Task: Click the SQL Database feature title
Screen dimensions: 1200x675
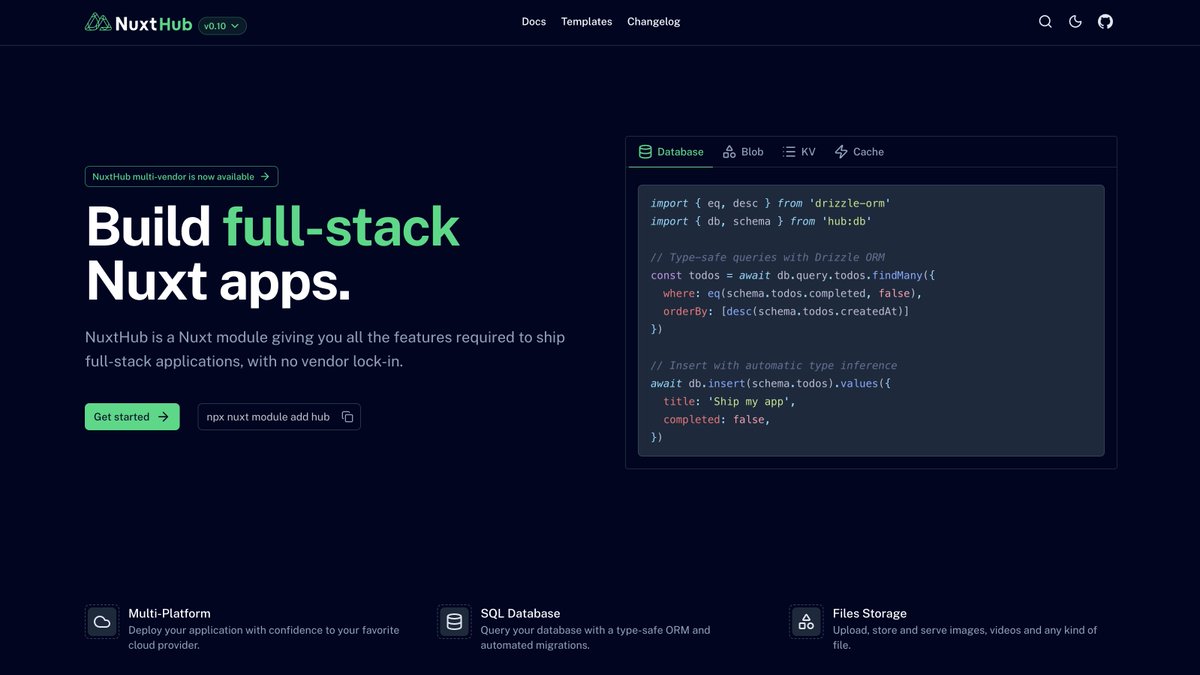Action: (x=520, y=613)
